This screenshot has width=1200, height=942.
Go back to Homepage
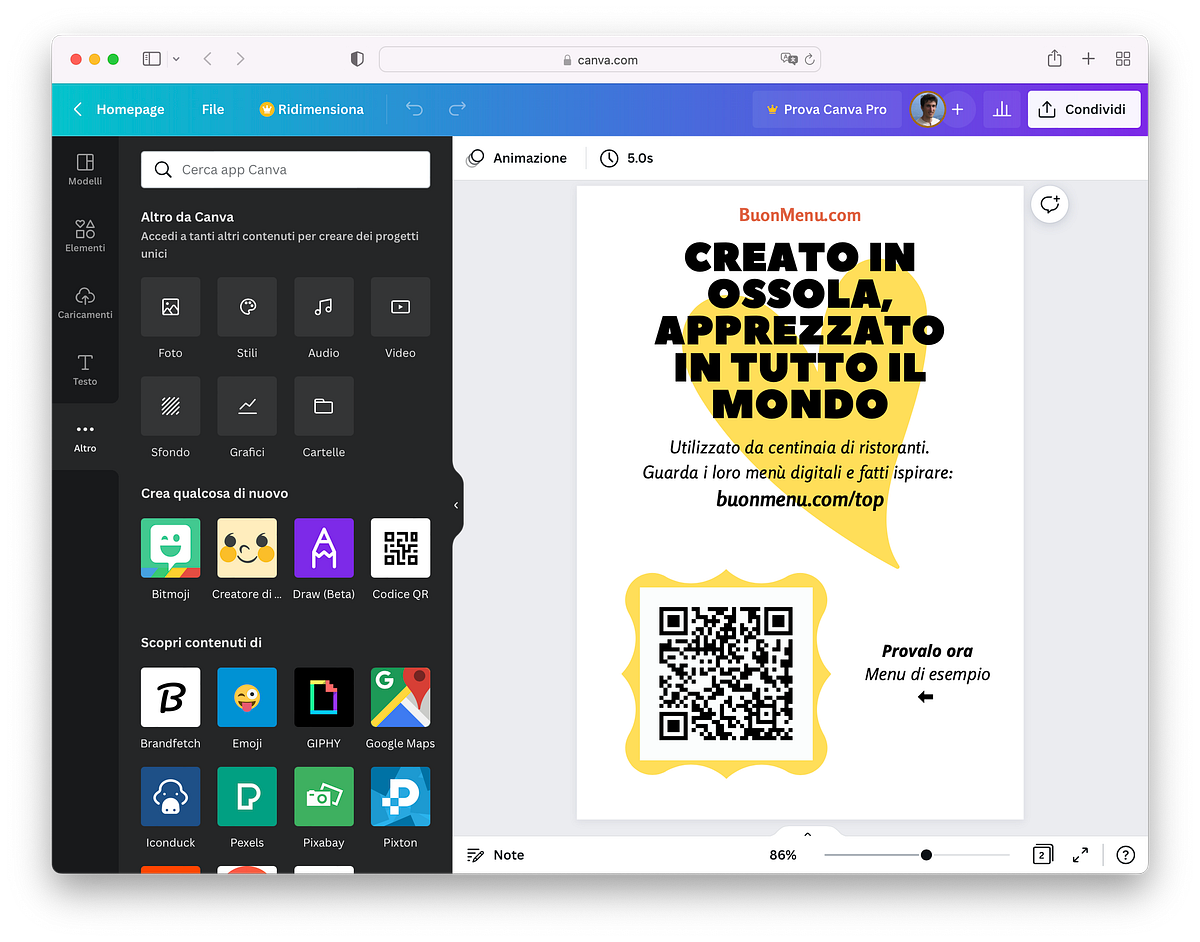119,109
